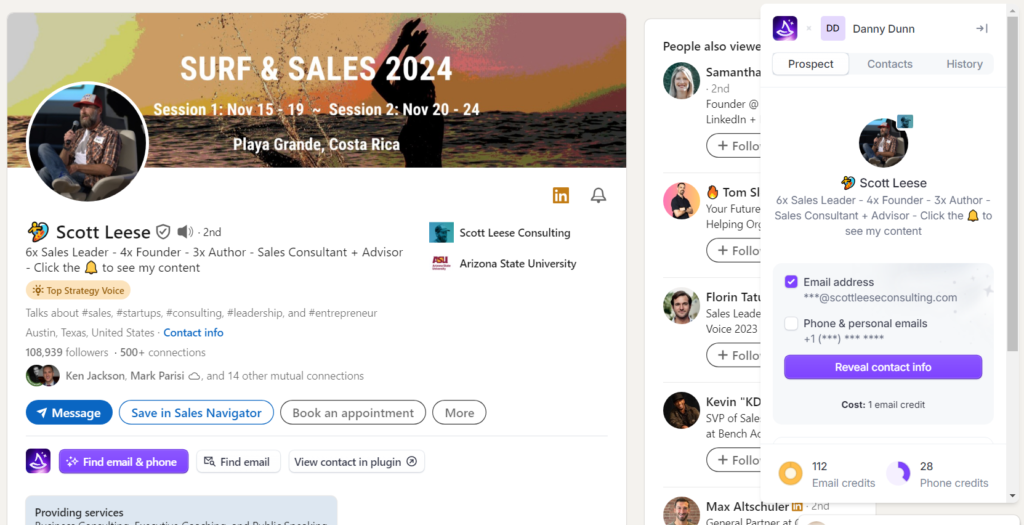The width and height of the screenshot is (1024, 525).
Task: Click the LinkedIn icon below the banner
Action: click(560, 195)
